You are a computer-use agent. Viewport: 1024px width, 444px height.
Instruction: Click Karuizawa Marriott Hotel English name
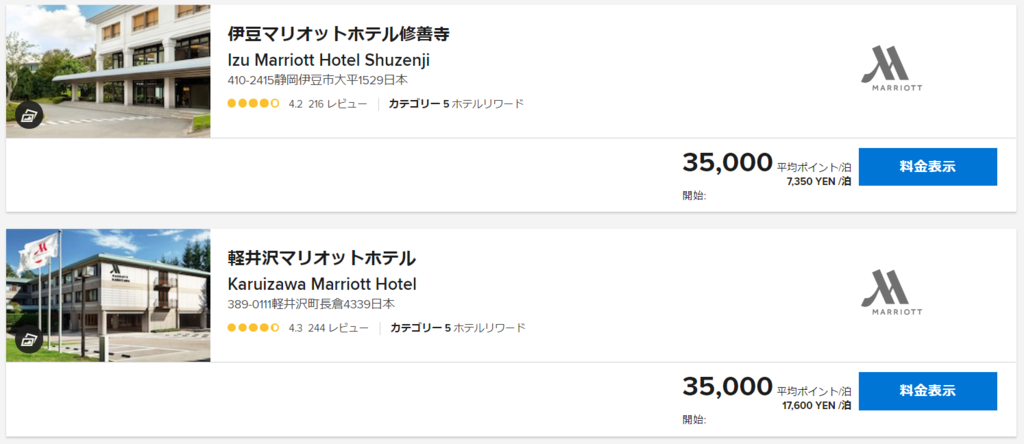tap(322, 284)
